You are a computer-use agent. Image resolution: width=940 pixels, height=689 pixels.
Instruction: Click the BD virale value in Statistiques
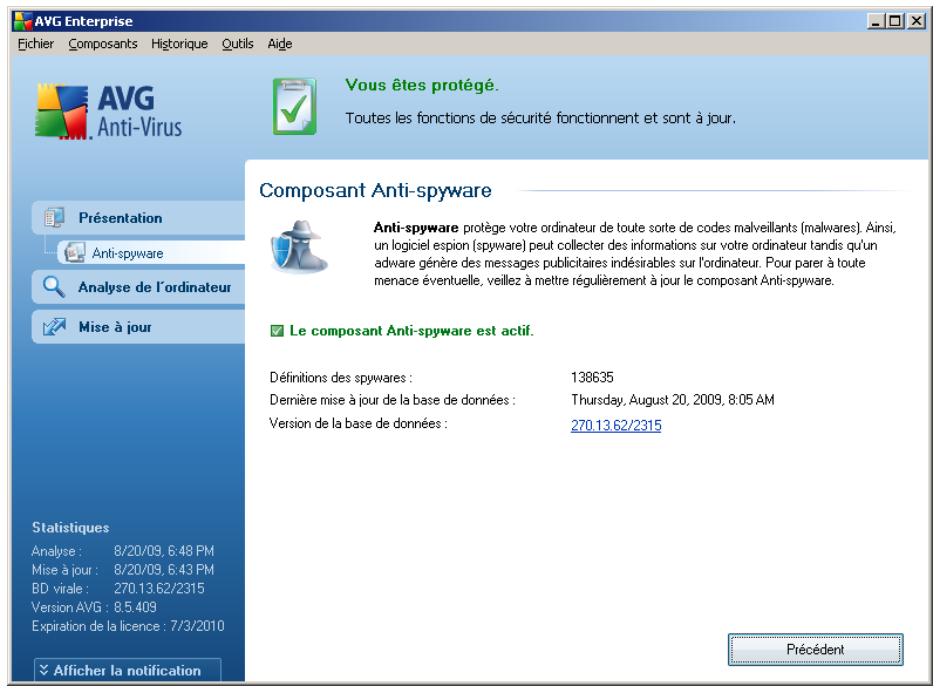tap(159, 588)
